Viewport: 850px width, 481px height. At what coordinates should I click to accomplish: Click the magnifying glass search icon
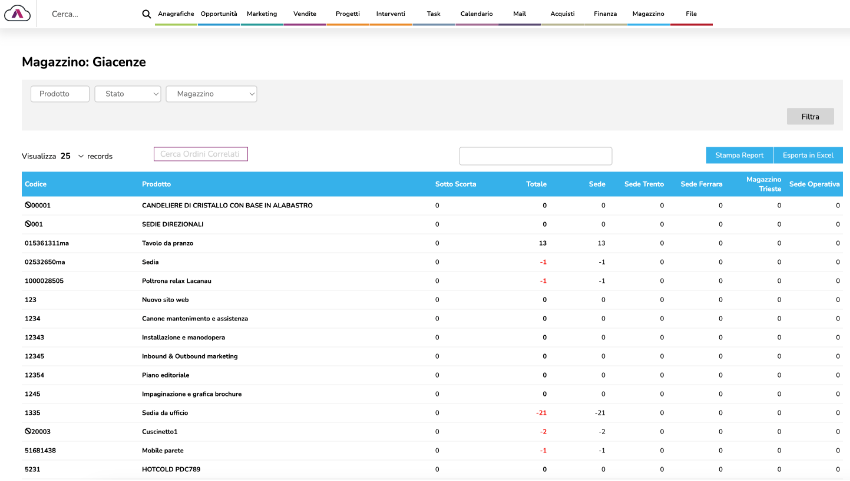click(147, 15)
